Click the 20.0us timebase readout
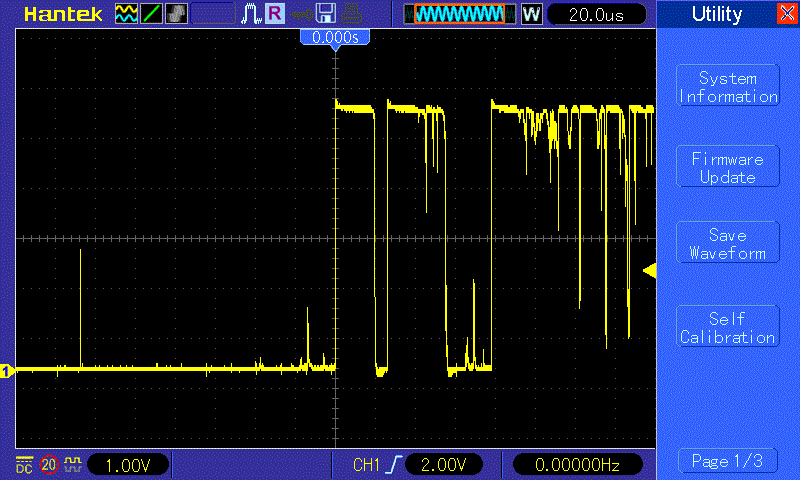 click(596, 15)
